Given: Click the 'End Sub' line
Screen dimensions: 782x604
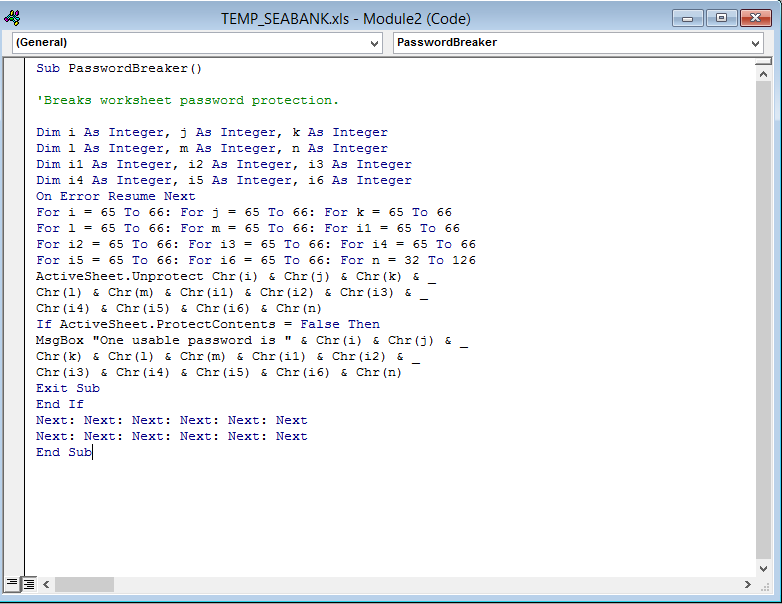Looking at the screenshot, I should (63, 452).
